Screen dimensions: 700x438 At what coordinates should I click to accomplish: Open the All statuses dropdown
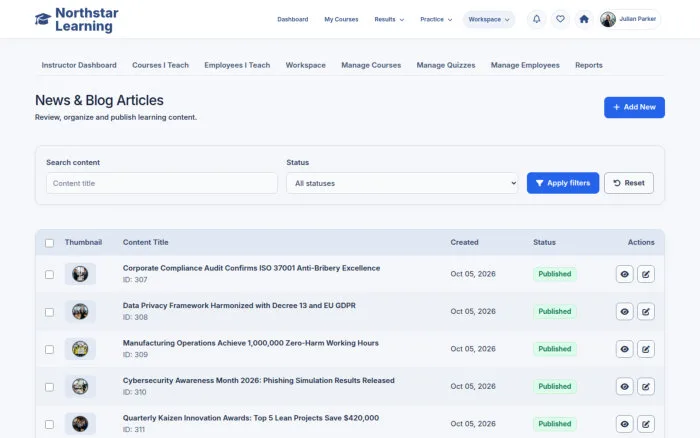pyautogui.click(x=402, y=183)
